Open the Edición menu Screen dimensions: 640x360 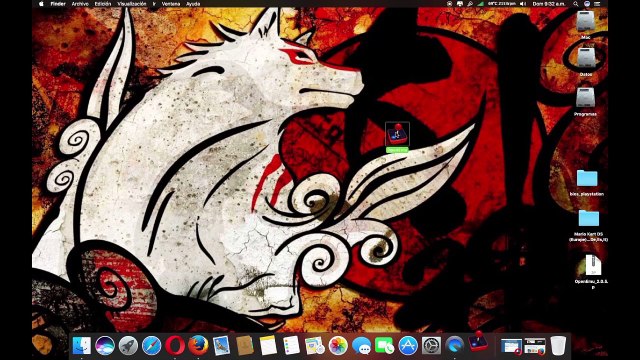pos(103,4)
